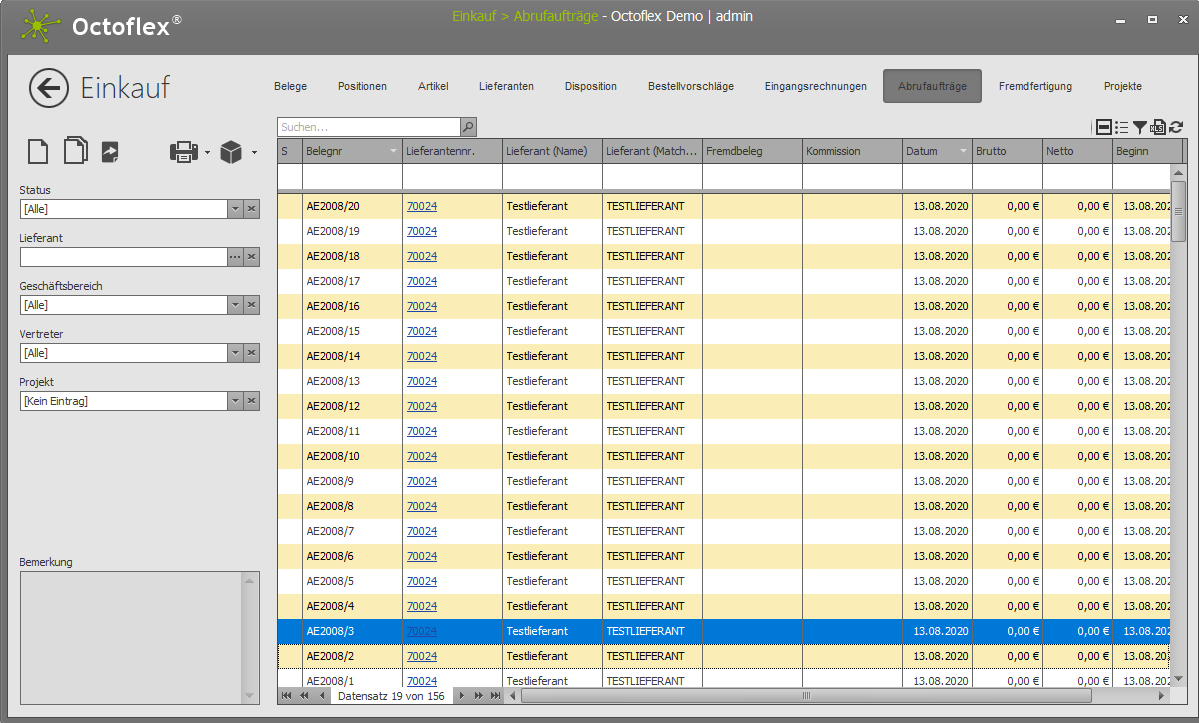The image size is (1199, 723).
Task: Click the 3D cube icon
Action: pyautogui.click(x=231, y=152)
